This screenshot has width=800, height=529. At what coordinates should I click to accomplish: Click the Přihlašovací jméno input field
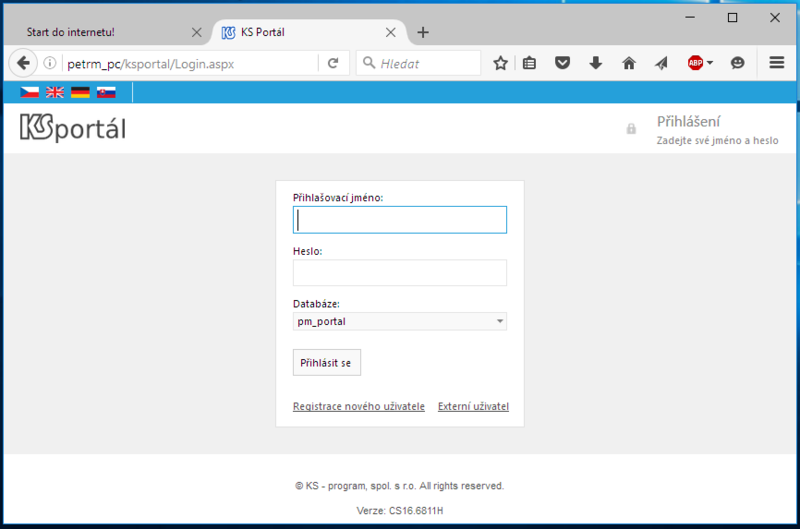pos(399,220)
